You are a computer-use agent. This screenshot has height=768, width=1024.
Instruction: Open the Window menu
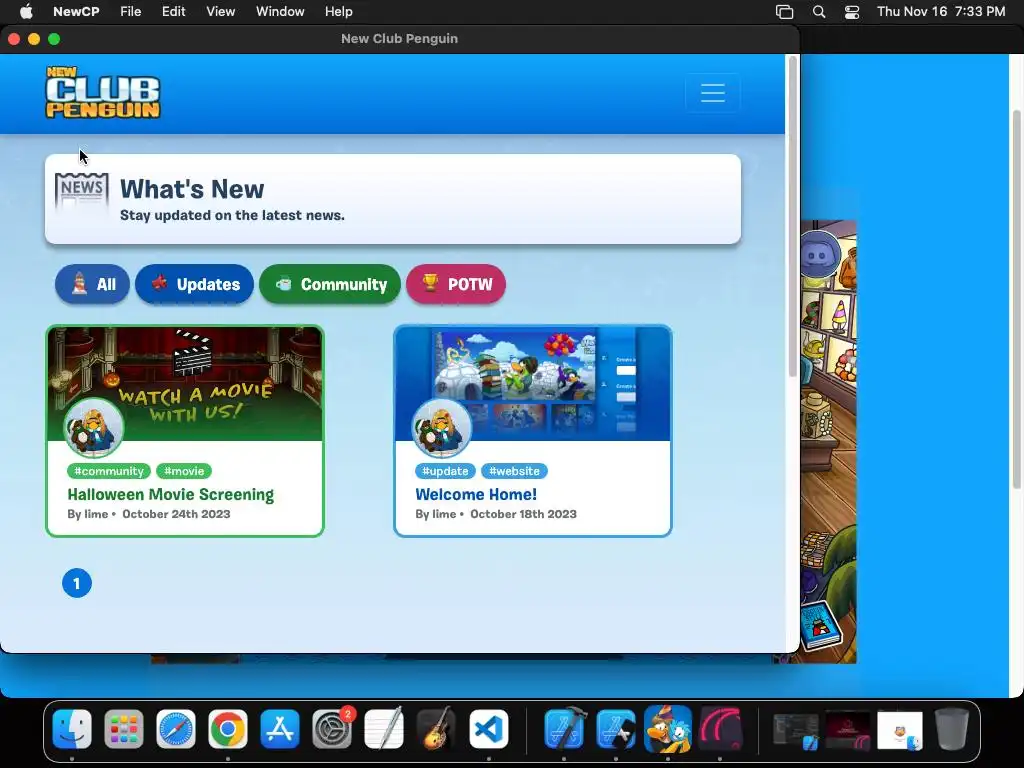click(280, 11)
